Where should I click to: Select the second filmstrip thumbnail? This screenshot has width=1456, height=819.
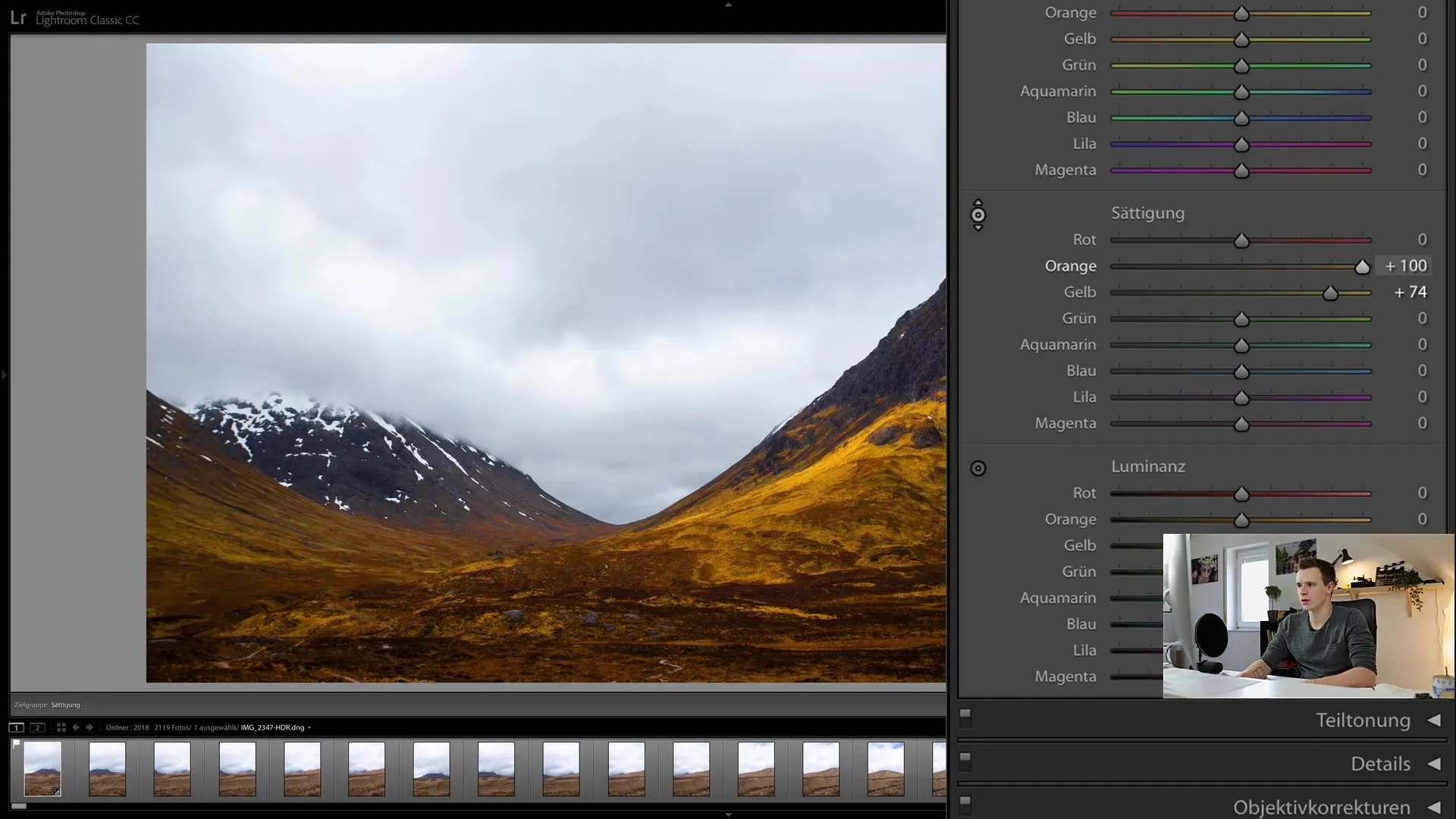107,769
